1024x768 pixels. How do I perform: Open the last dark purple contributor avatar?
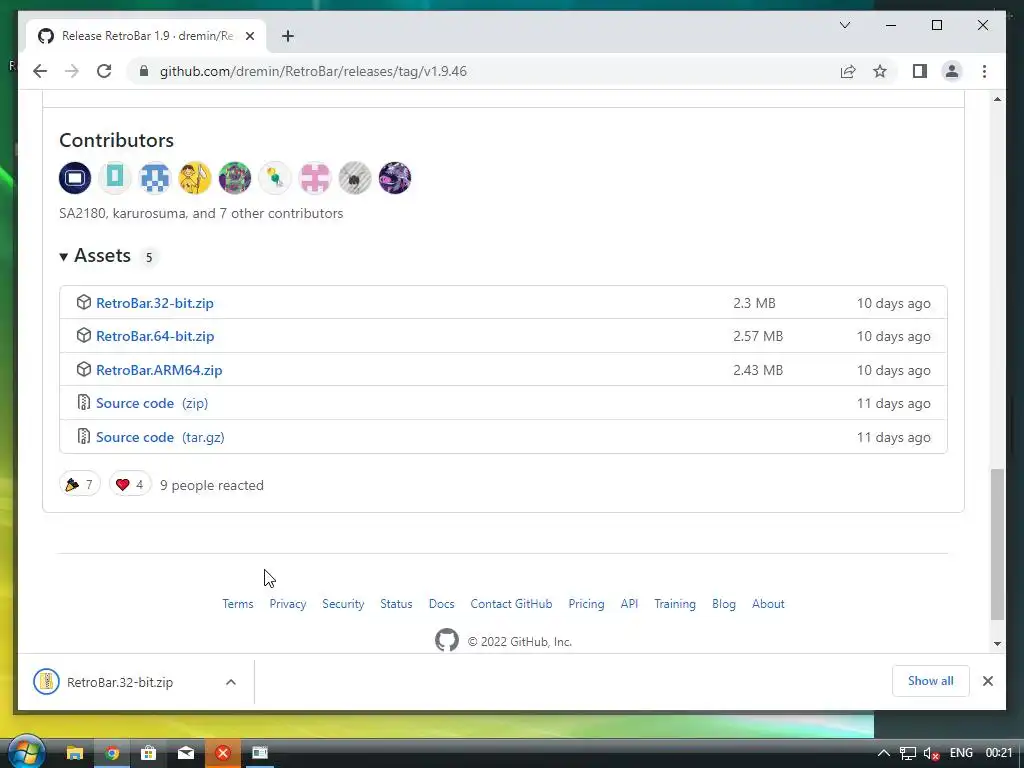pyautogui.click(x=394, y=178)
